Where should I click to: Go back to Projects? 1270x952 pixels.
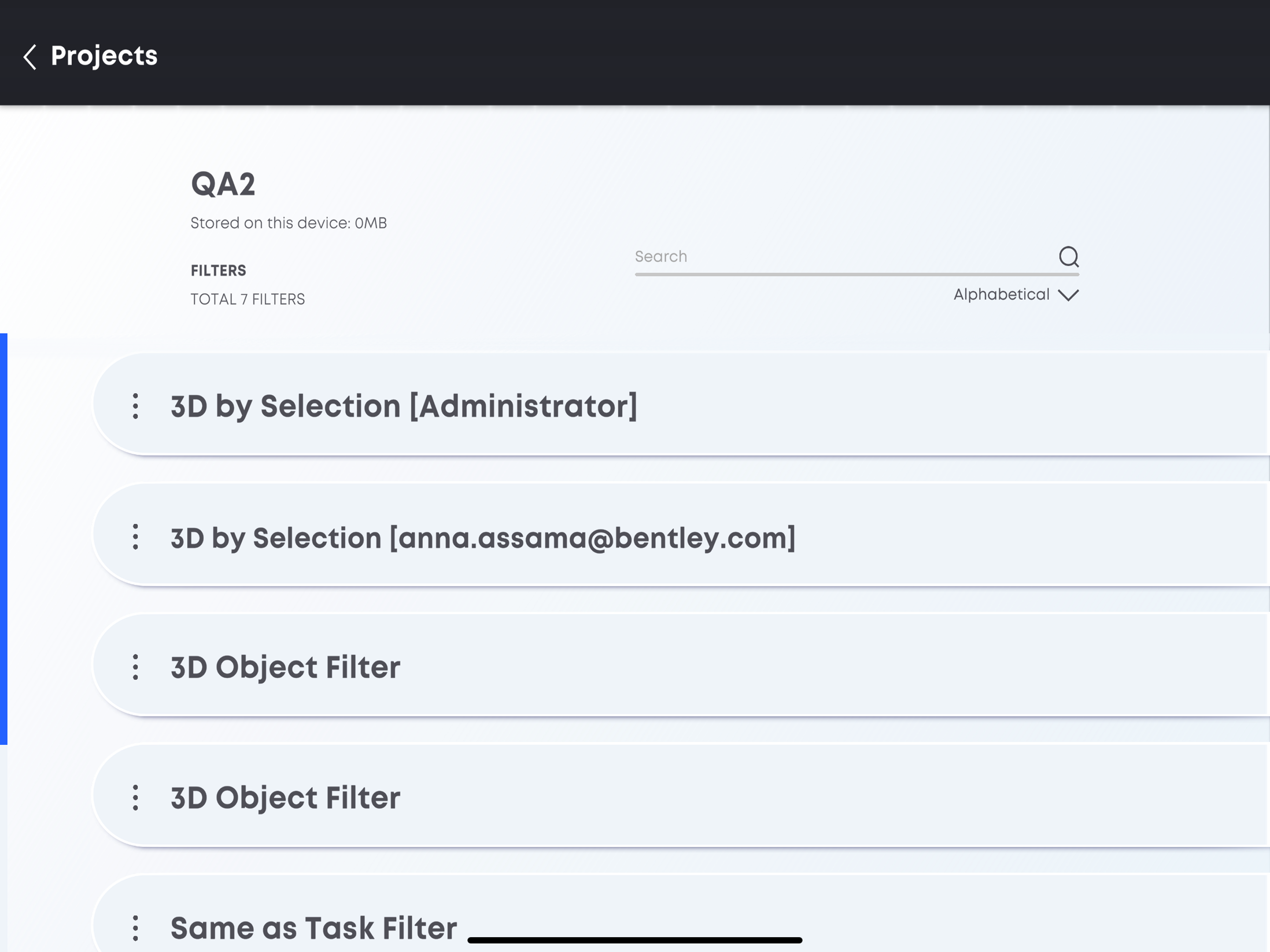pos(104,56)
